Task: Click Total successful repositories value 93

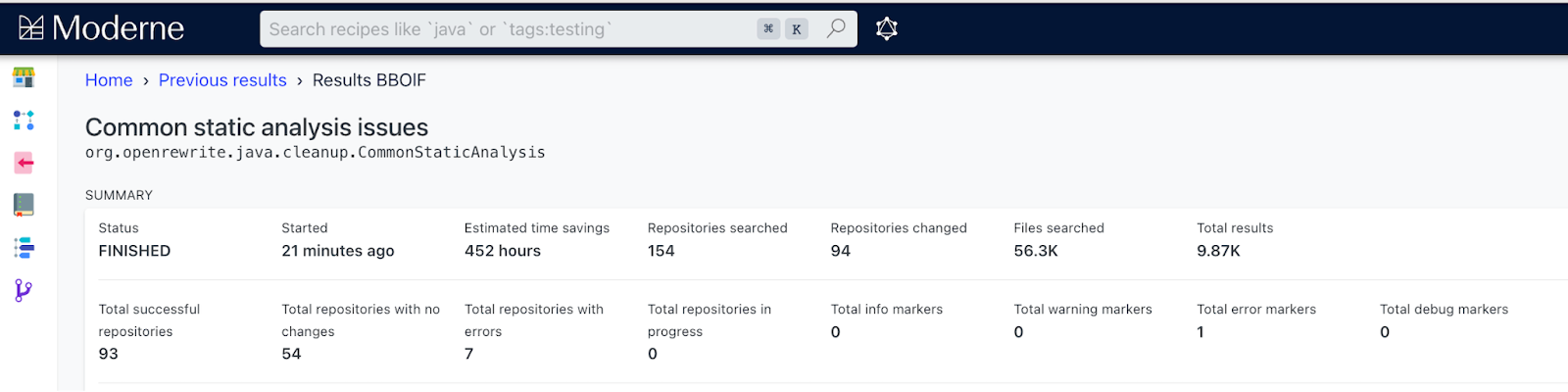Action: click(109, 354)
